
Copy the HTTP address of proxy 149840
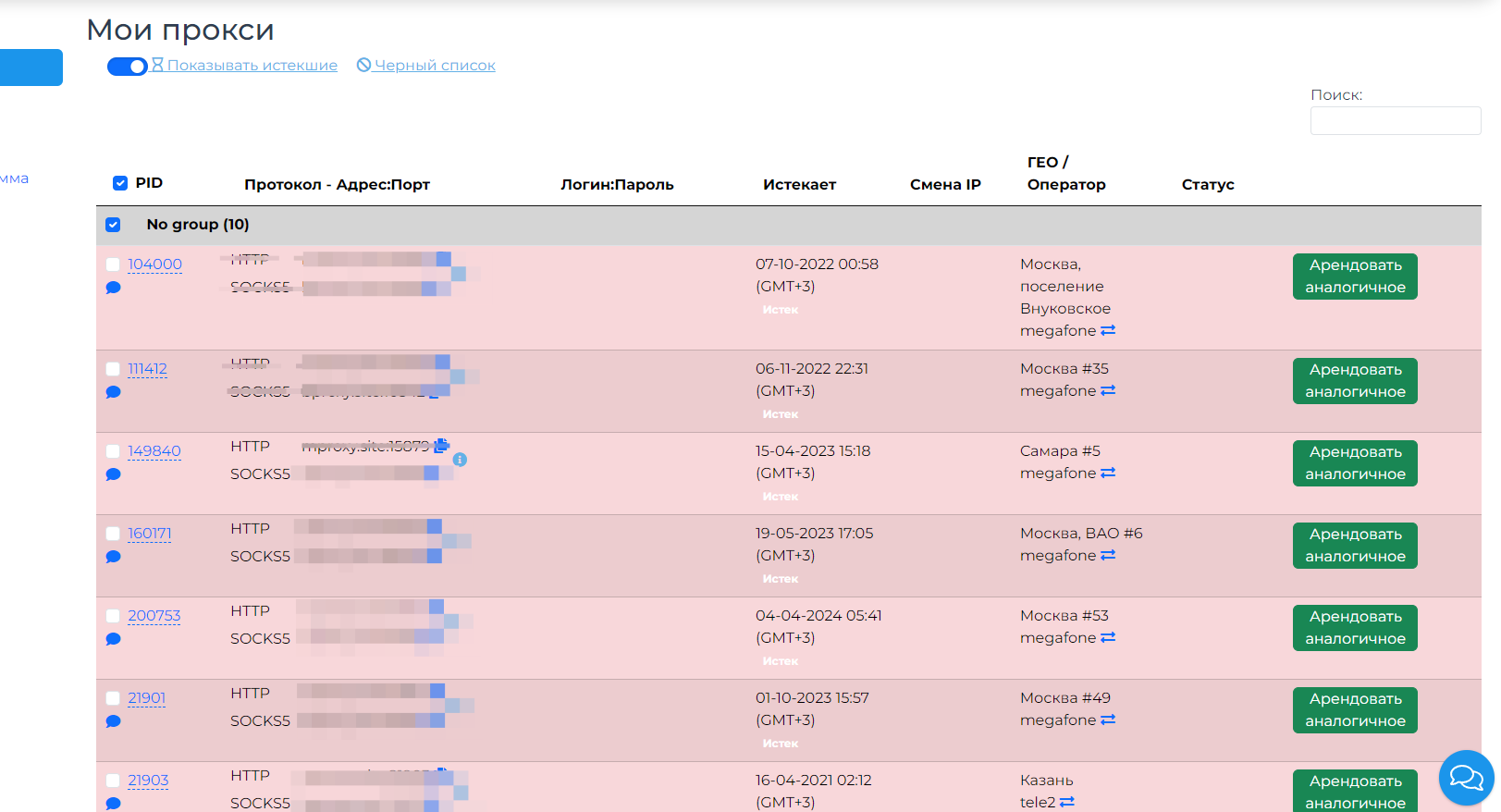[442, 446]
